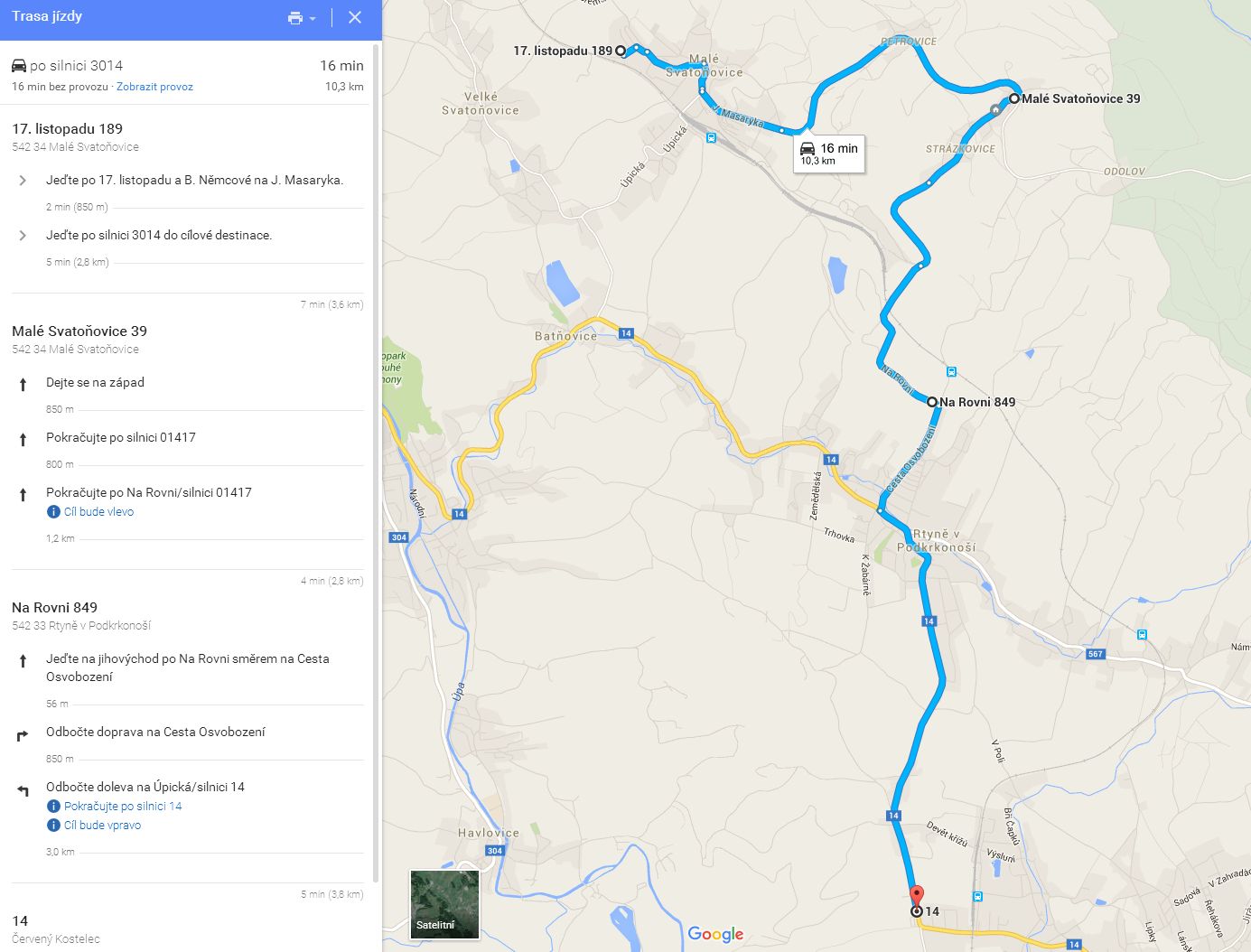The width and height of the screenshot is (1251, 952).
Task: Click the 16 min route info bubble
Action: [x=829, y=154]
